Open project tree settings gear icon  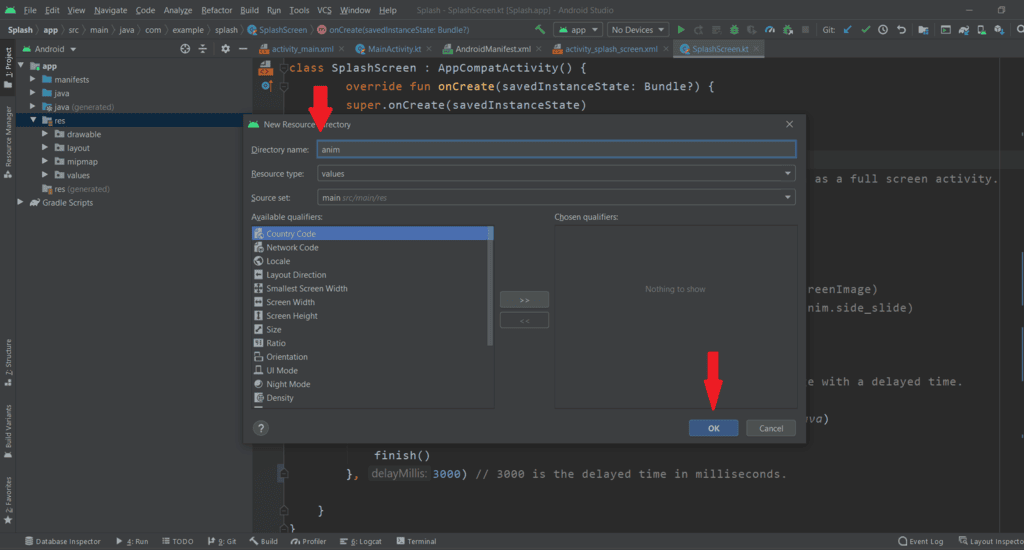point(225,49)
